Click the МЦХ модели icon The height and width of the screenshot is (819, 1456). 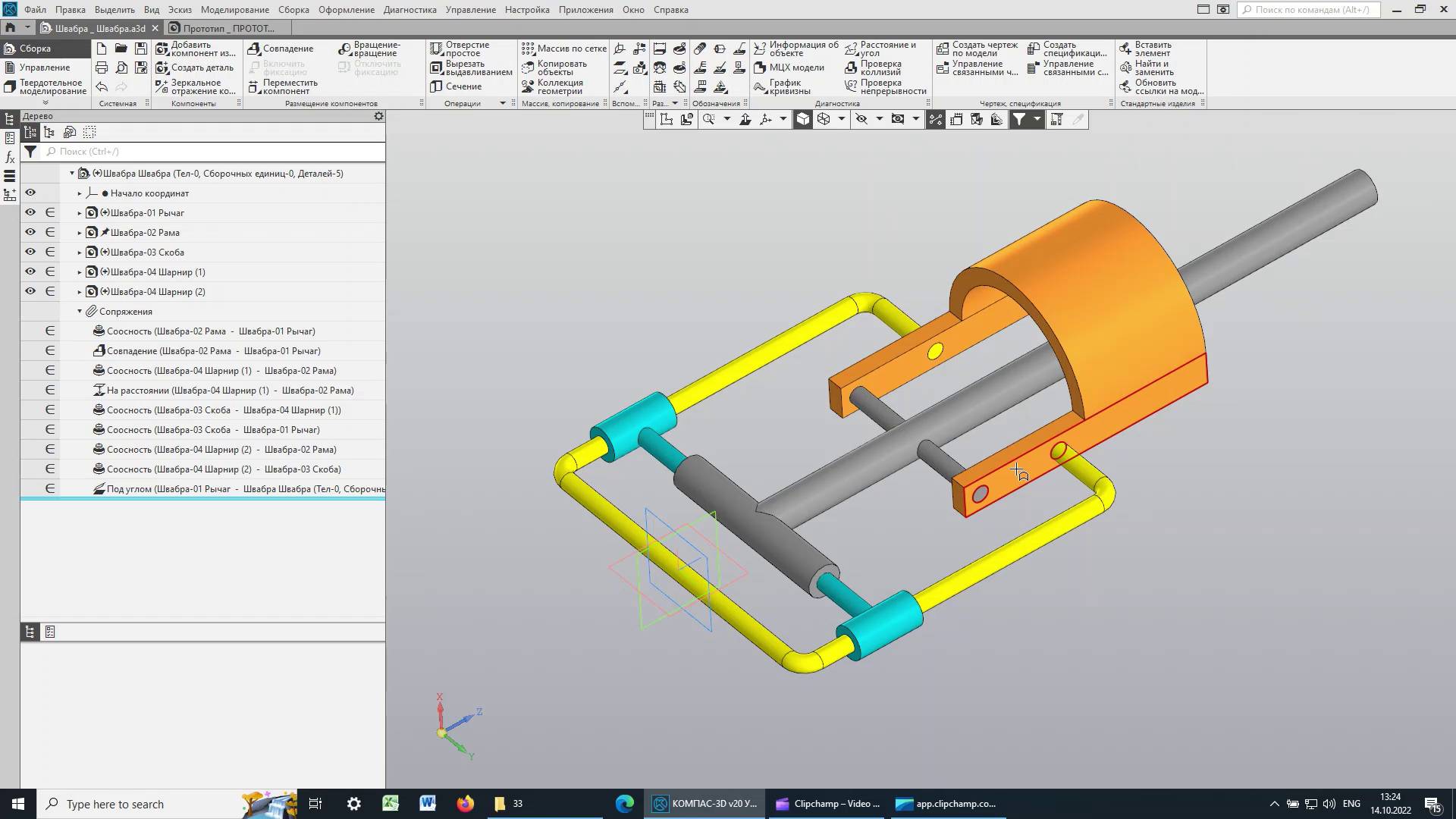click(760, 67)
